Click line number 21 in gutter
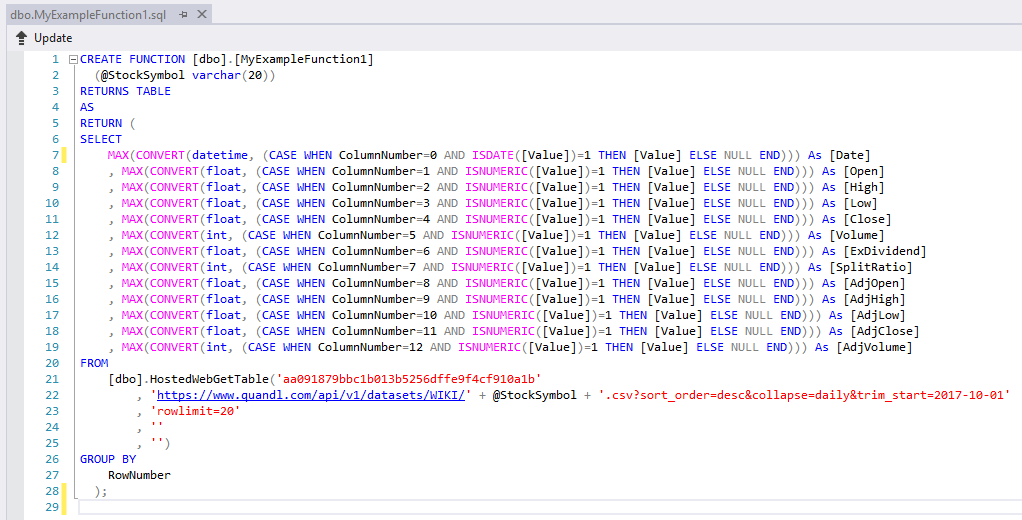Screen dimensions: 1022x520 (52, 379)
